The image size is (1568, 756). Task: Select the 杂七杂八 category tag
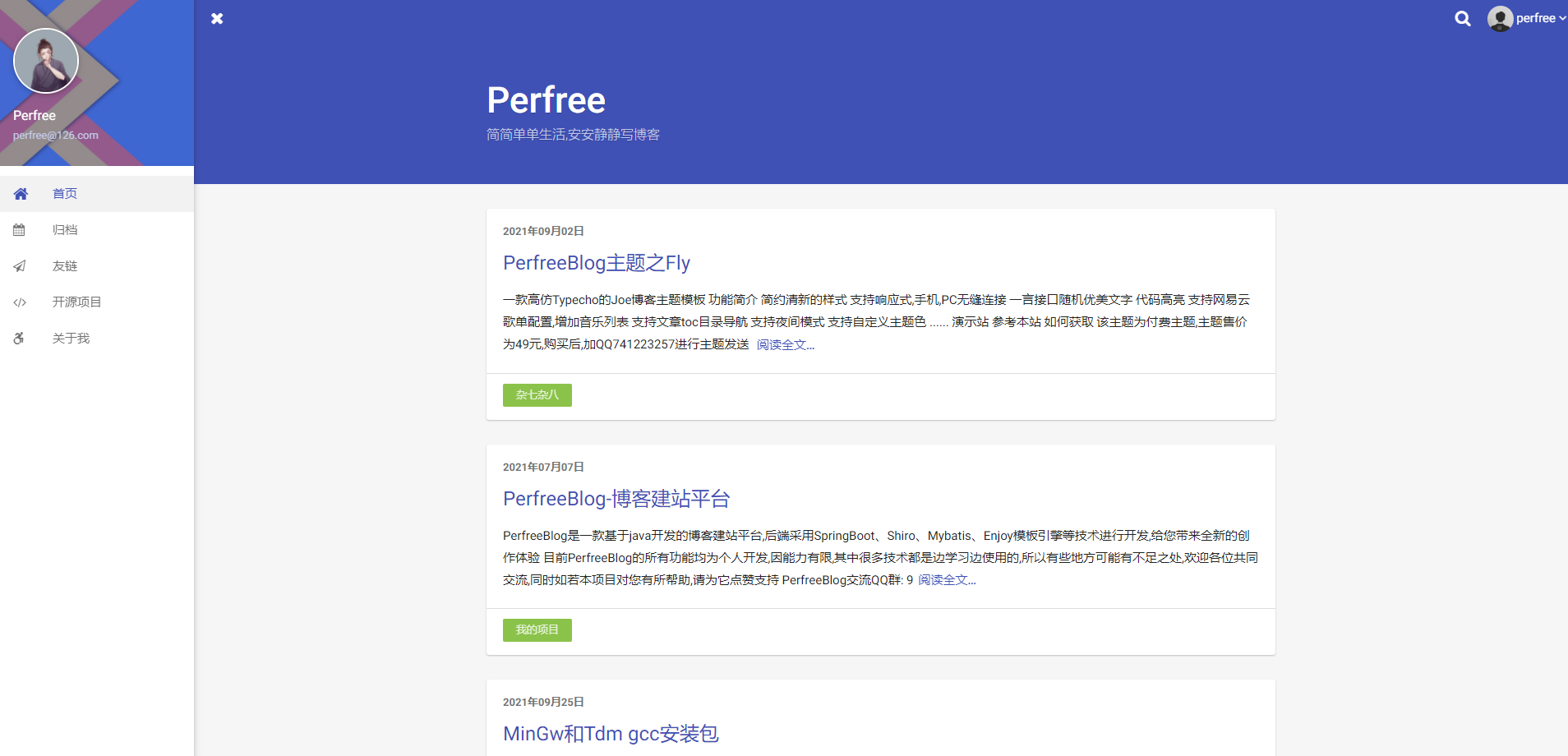pos(537,395)
